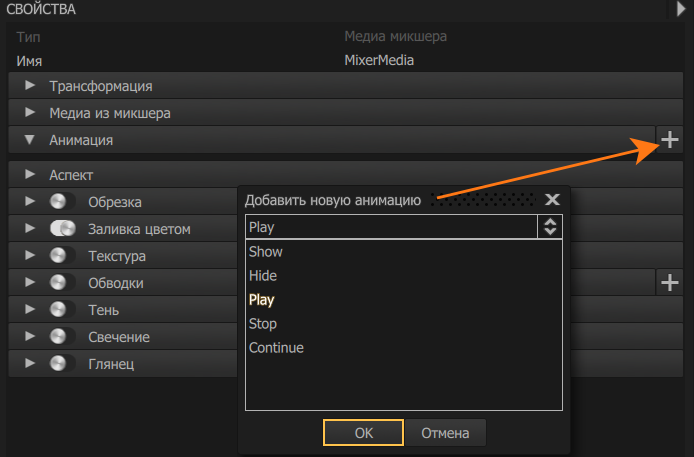Pick the Continue animation option

point(276,348)
